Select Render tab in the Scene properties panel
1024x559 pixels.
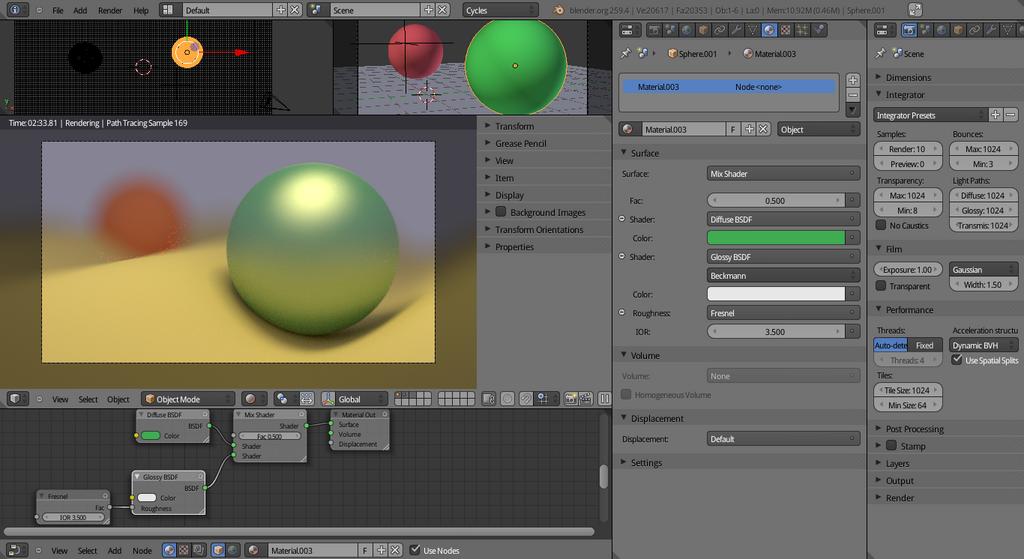click(x=909, y=29)
